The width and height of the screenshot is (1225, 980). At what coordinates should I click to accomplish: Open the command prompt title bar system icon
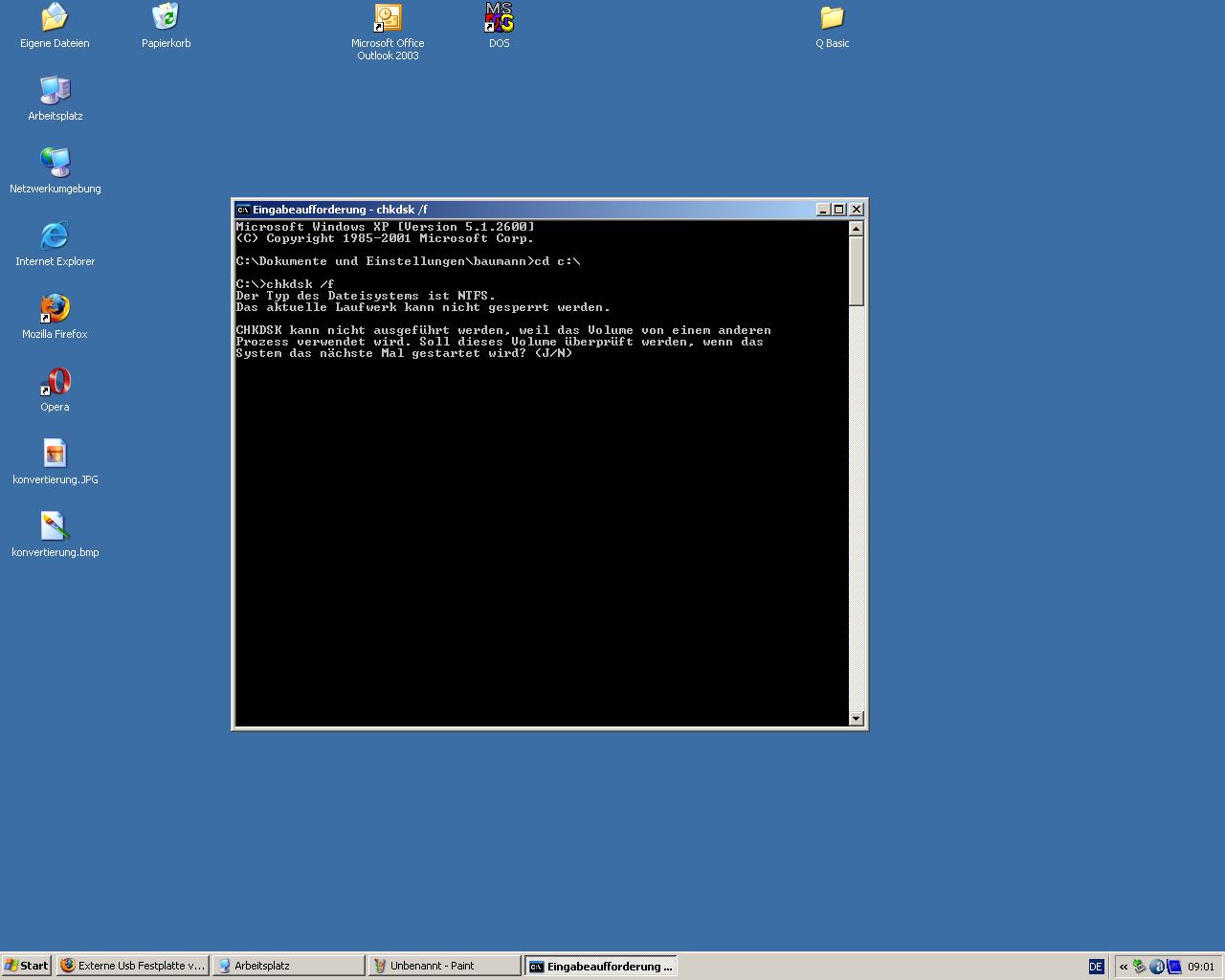click(243, 210)
